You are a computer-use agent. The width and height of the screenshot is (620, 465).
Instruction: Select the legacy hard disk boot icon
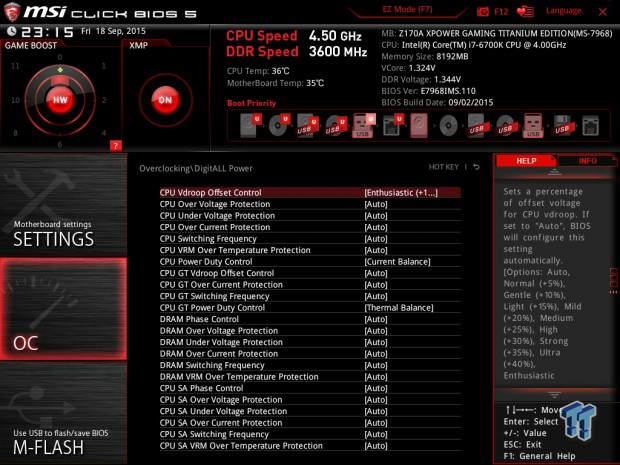(419, 125)
